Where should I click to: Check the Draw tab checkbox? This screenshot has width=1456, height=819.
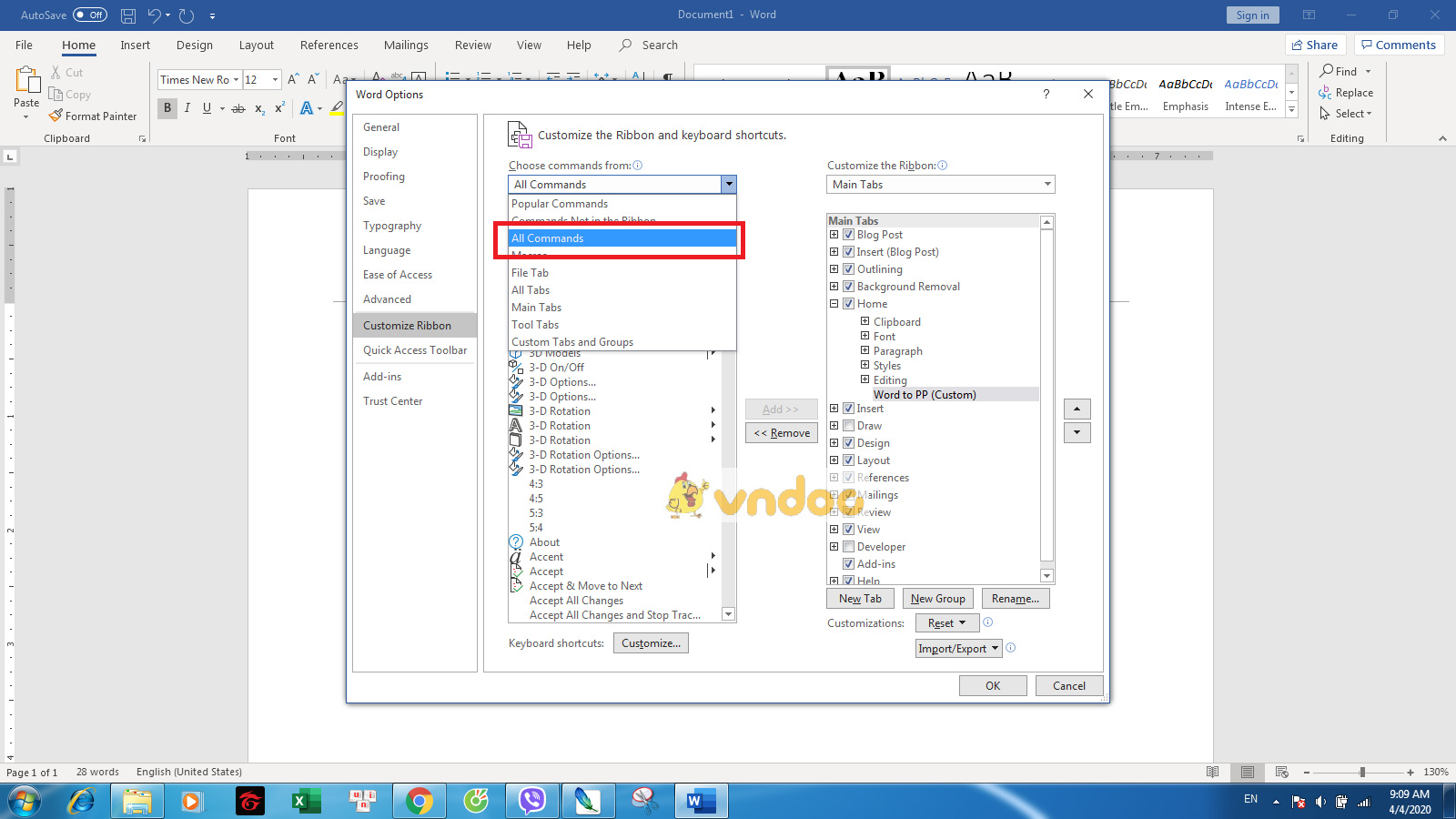coord(848,426)
